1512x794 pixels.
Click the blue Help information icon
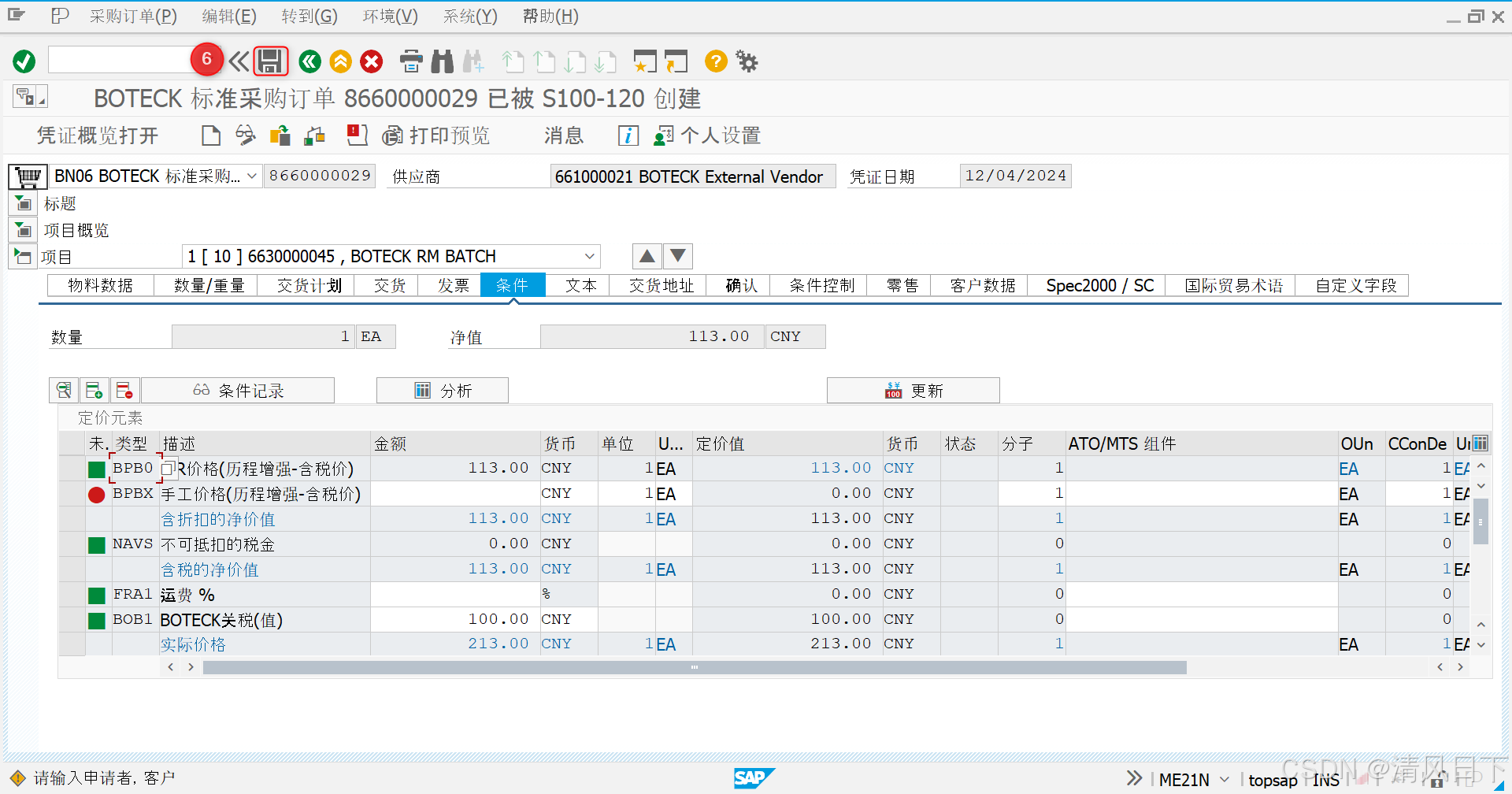click(x=628, y=135)
